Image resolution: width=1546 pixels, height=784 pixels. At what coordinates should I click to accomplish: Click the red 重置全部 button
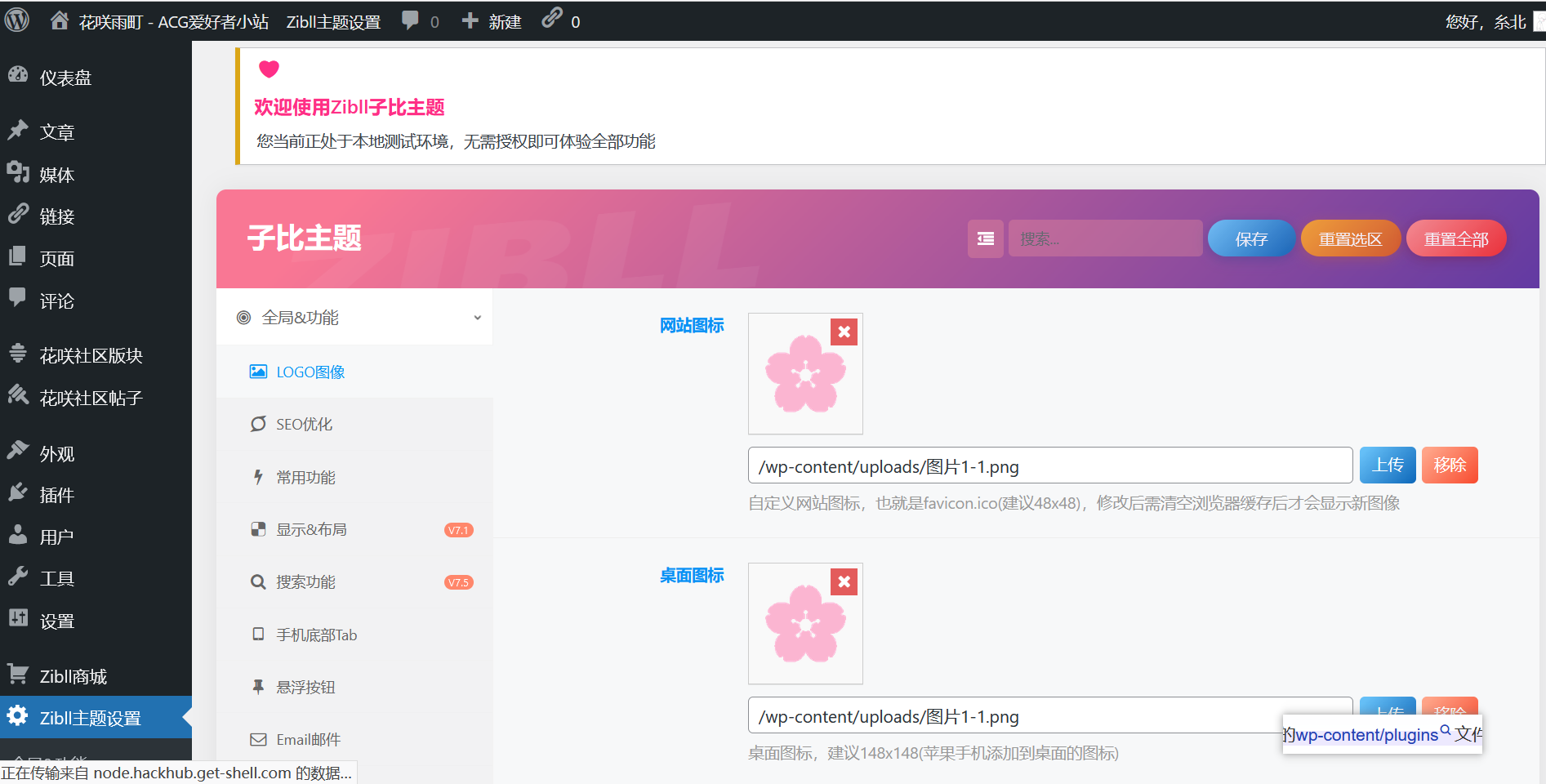click(x=1456, y=238)
